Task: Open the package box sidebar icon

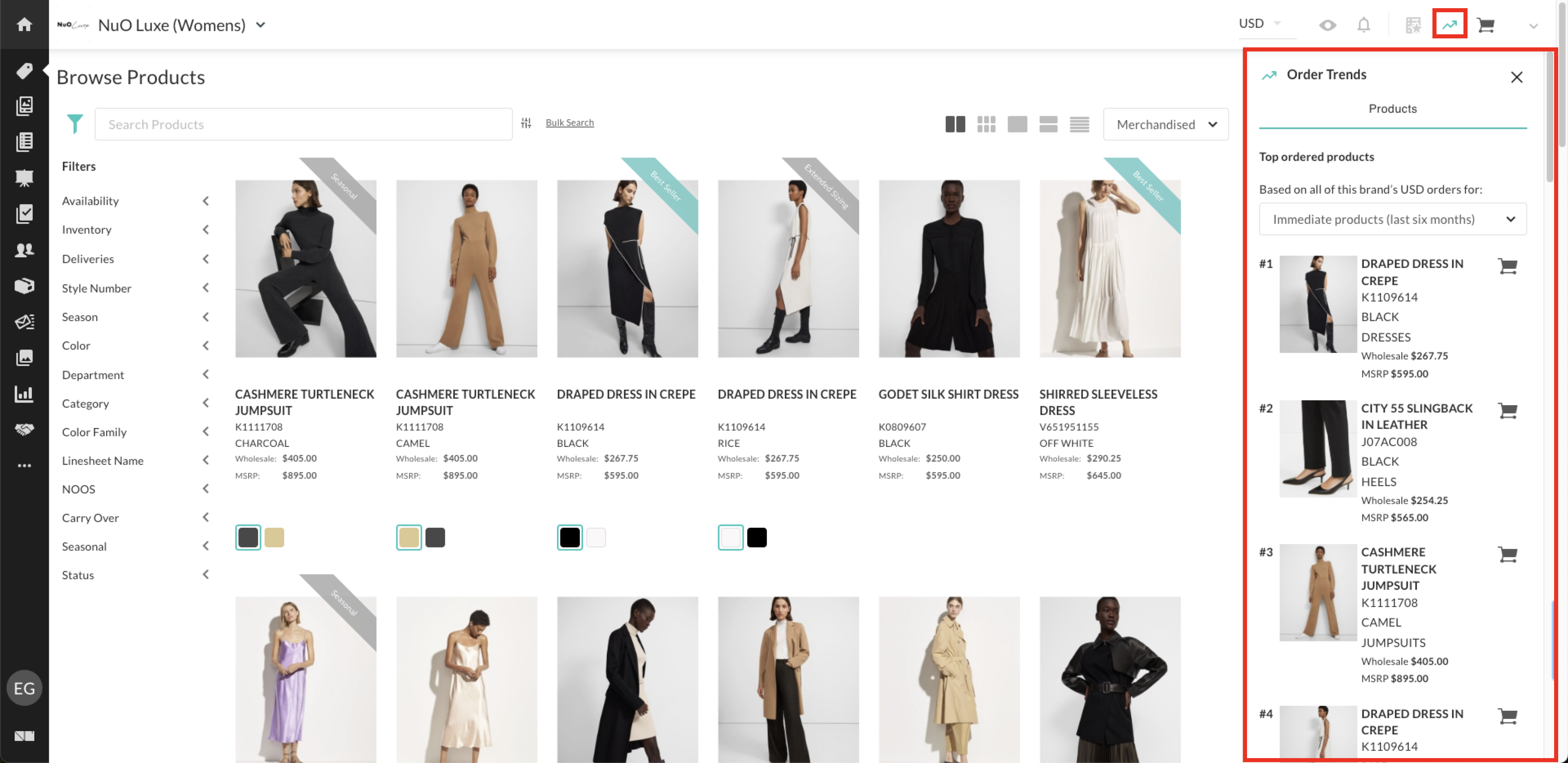Action: coord(24,286)
